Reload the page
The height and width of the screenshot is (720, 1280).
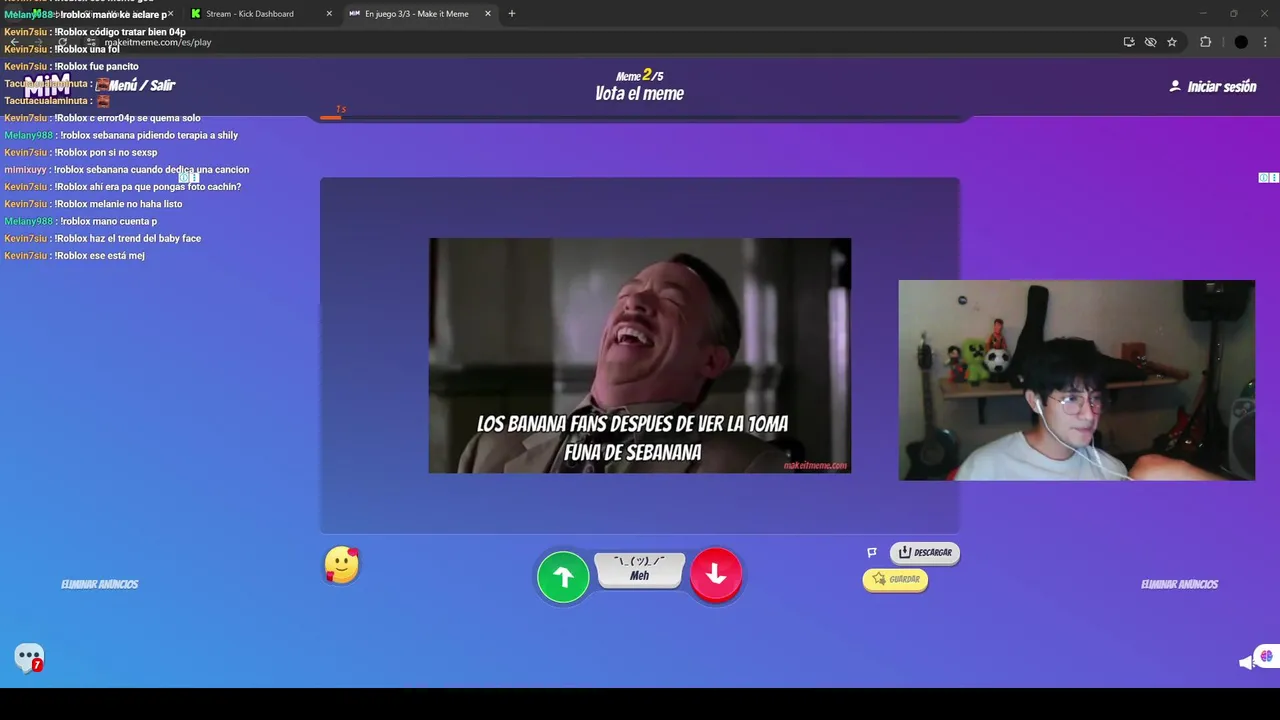[x=62, y=42]
